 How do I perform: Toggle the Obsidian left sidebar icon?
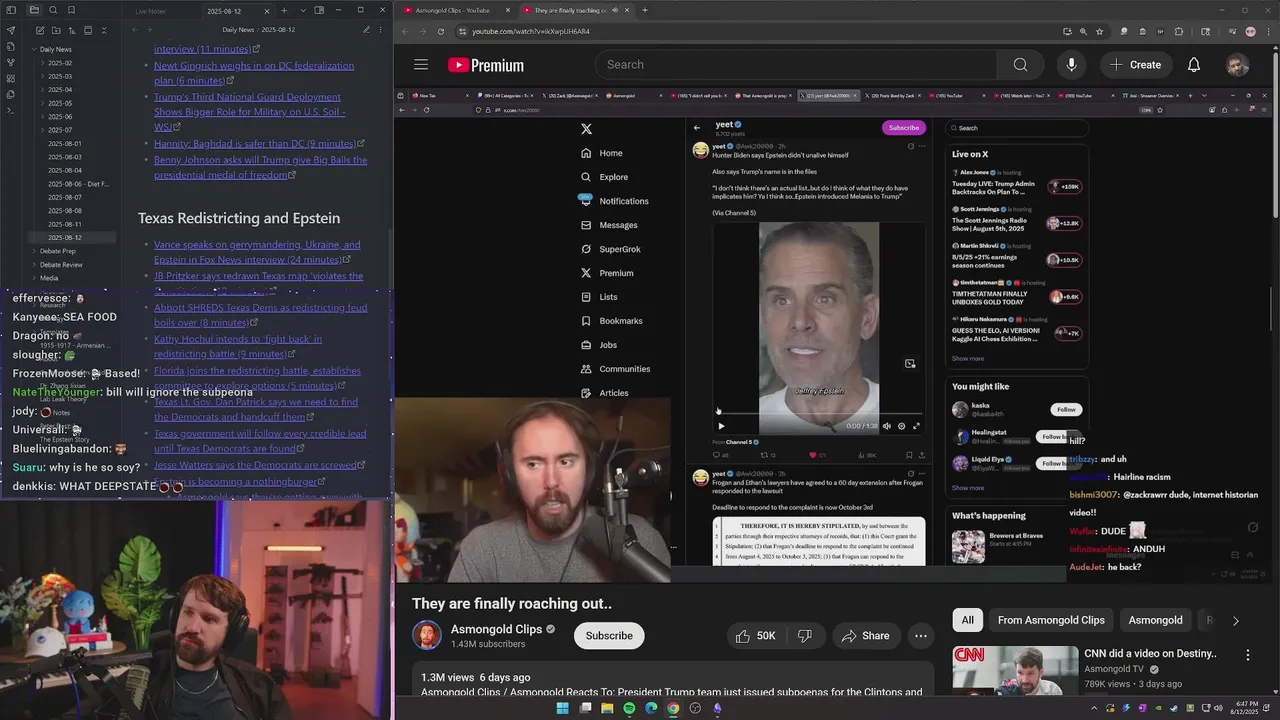pyautogui.click(x=11, y=10)
